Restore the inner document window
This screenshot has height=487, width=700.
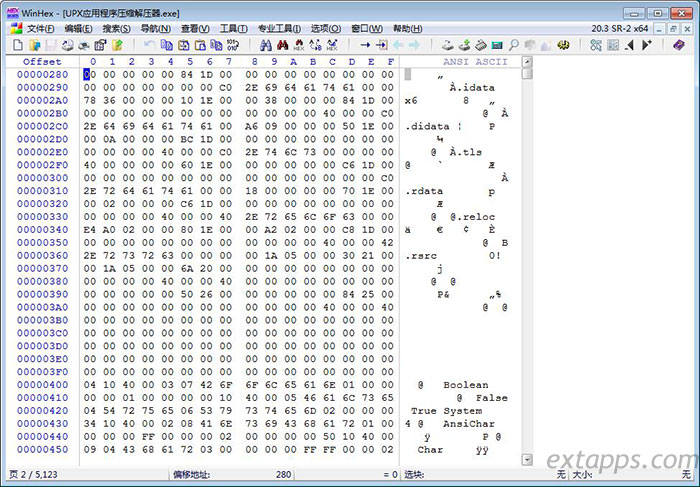[673, 29]
